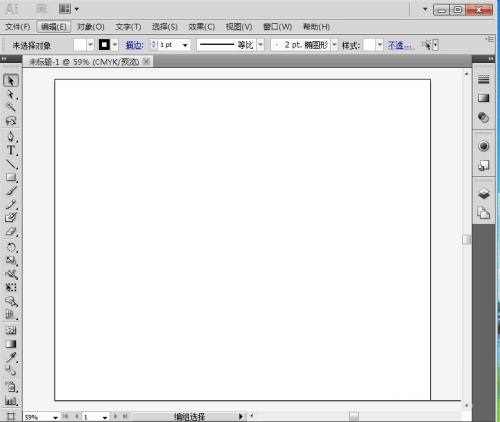The height and width of the screenshot is (422, 500).
Task: Click the 不透... opacity link
Action: (401, 45)
